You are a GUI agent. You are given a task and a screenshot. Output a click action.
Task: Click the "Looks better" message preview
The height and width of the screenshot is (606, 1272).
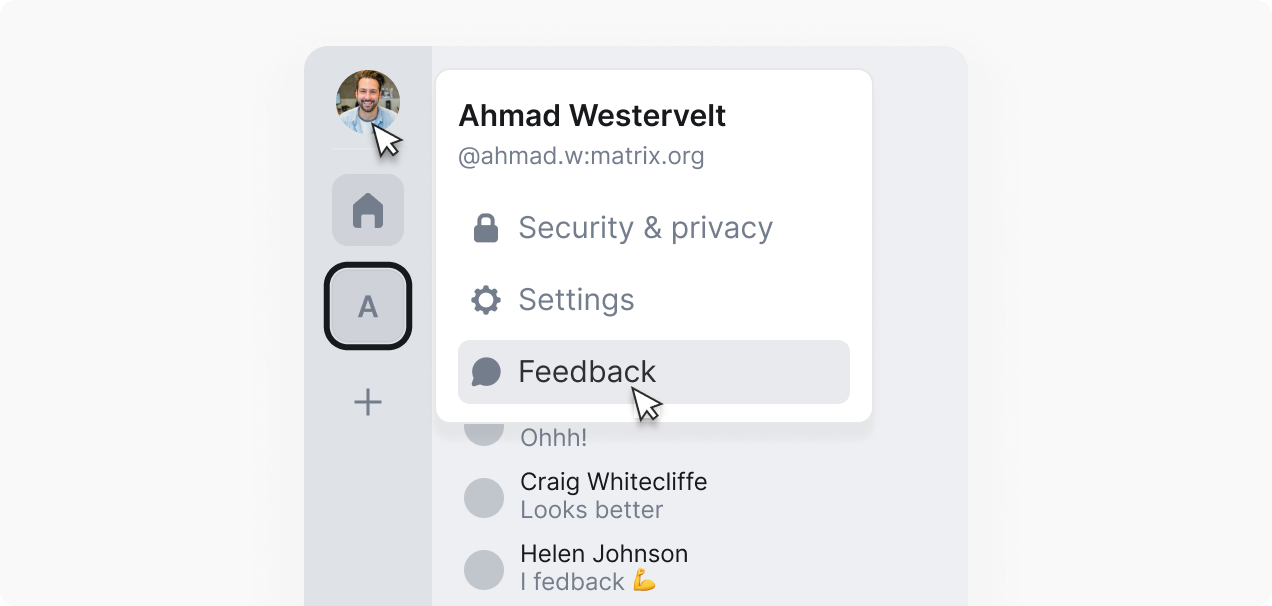pyautogui.click(x=591, y=510)
